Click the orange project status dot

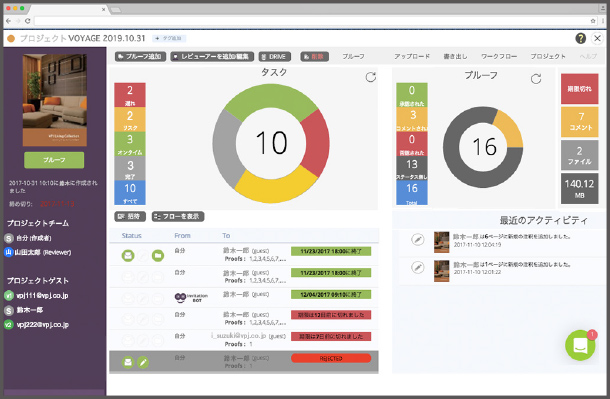[11, 38]
